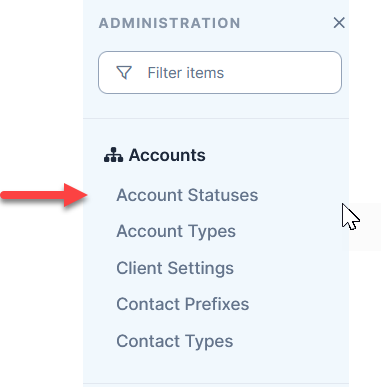Click the Accounts group label text
Screen dimensions: 381x387
coord(167,155)
